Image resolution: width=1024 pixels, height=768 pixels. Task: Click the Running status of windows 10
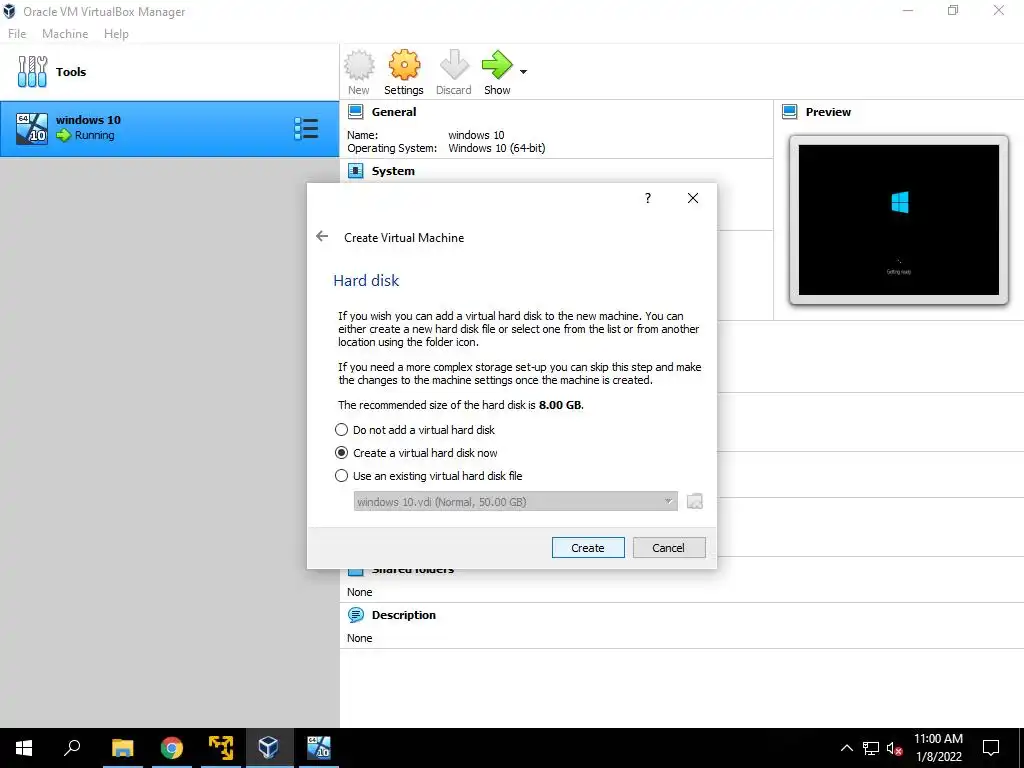[x=94, y=135]
